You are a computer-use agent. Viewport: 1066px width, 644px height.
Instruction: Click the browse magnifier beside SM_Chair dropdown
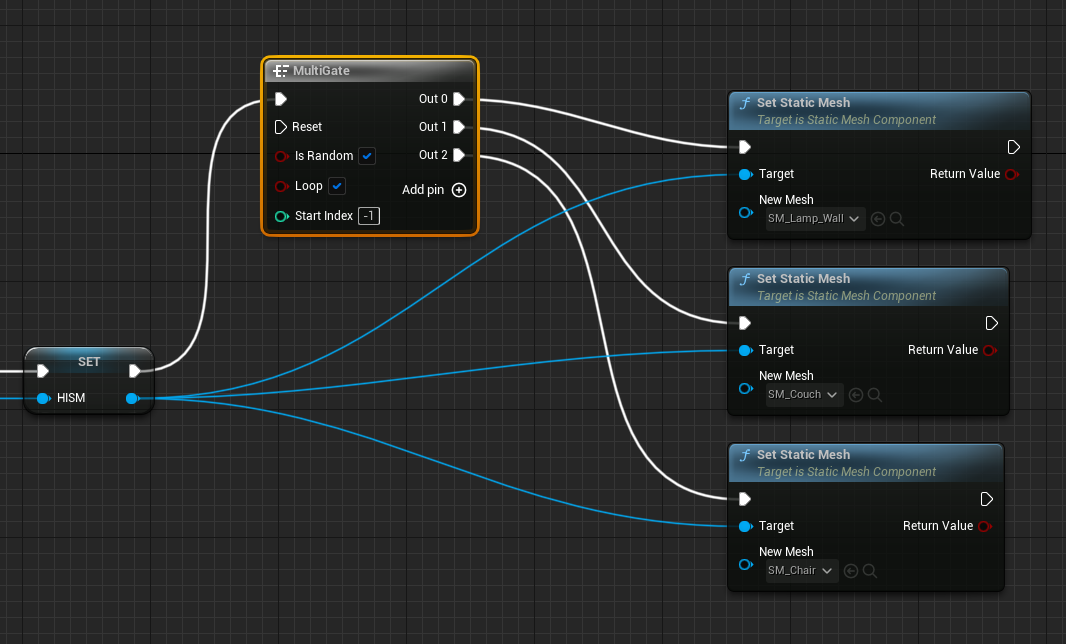(x=868, y=570)
